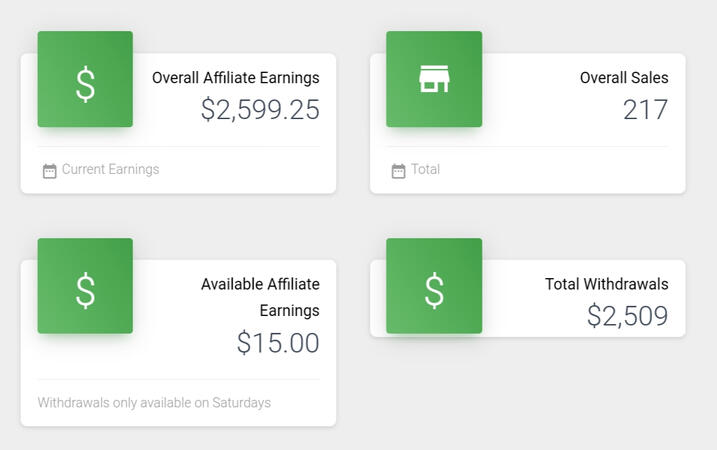Click the calendar icon beside Total
Viewport: 717px width, 450px height.
point(399,171)
